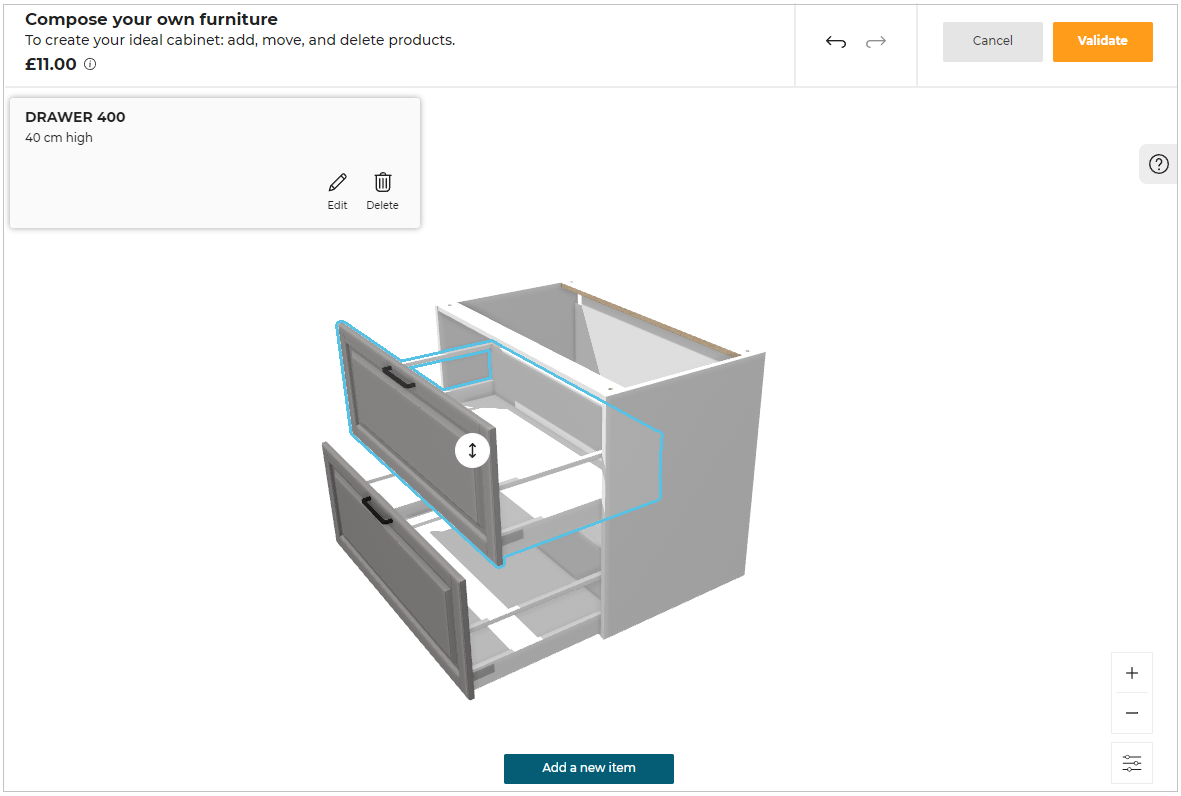Delete the selected drawer via trash icon
1181x796 pixels.
point(382,190)
